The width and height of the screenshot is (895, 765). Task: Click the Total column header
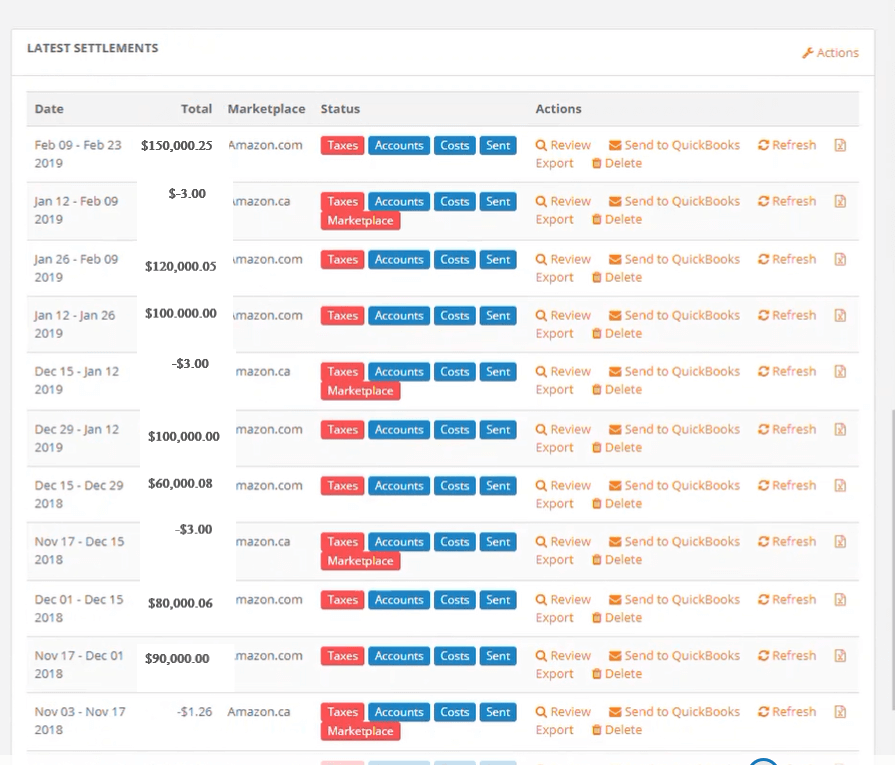[196, 108]
